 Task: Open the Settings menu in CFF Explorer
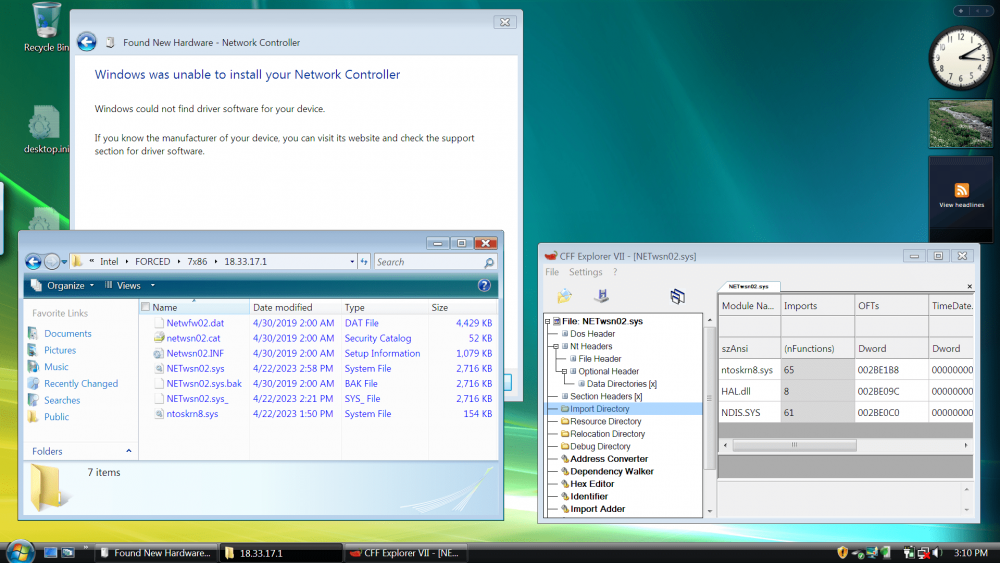click(x=585, y=272)
